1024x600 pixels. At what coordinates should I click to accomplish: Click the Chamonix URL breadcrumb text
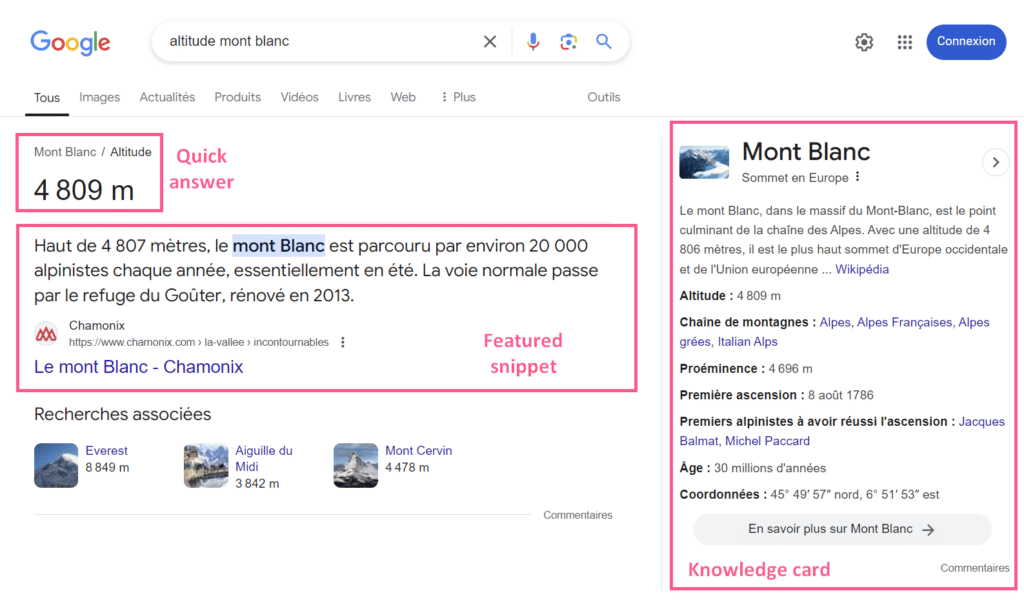pyautogui.click(x=199, y=342)
